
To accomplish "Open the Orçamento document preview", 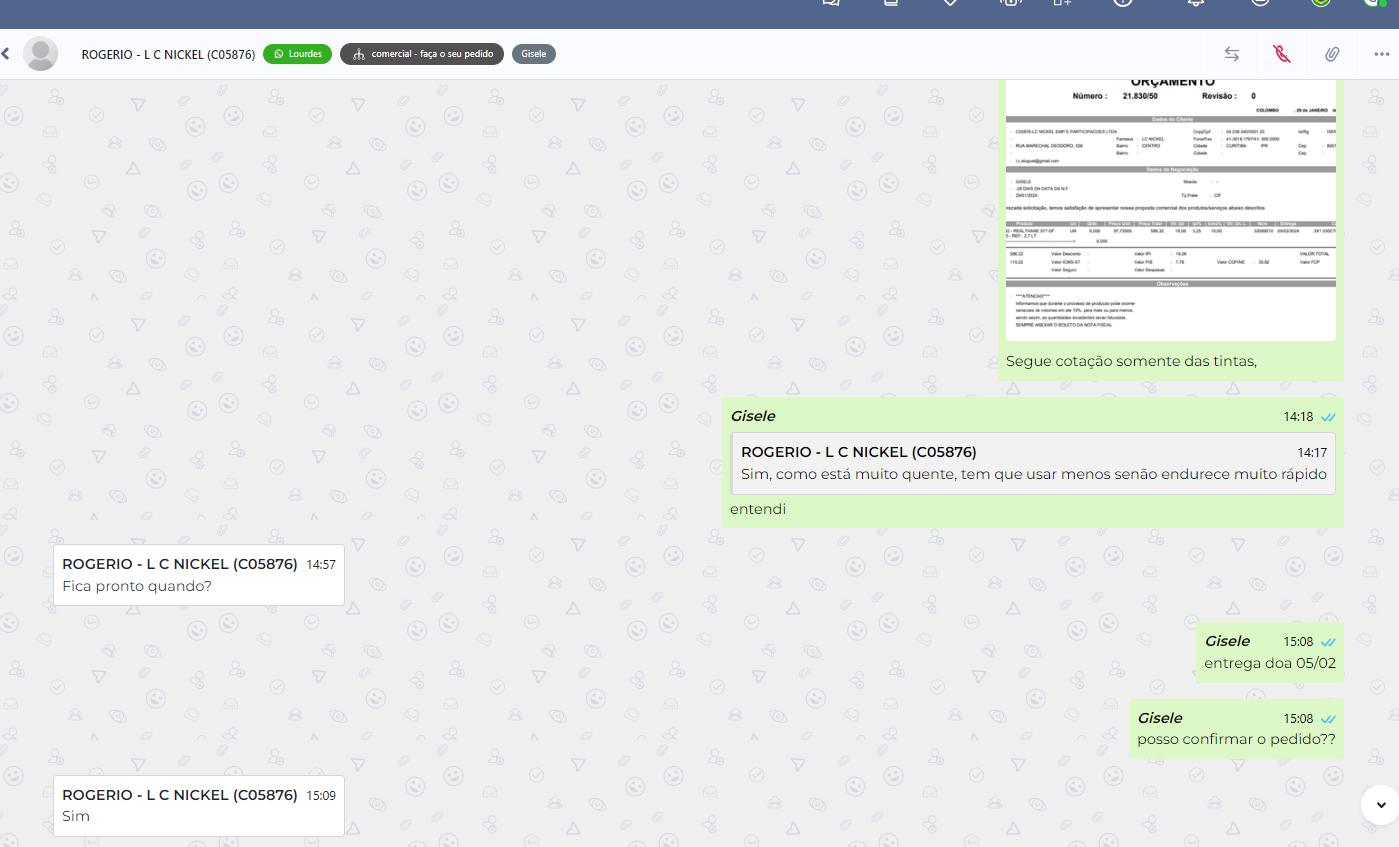I will [x=1170, y=210].
